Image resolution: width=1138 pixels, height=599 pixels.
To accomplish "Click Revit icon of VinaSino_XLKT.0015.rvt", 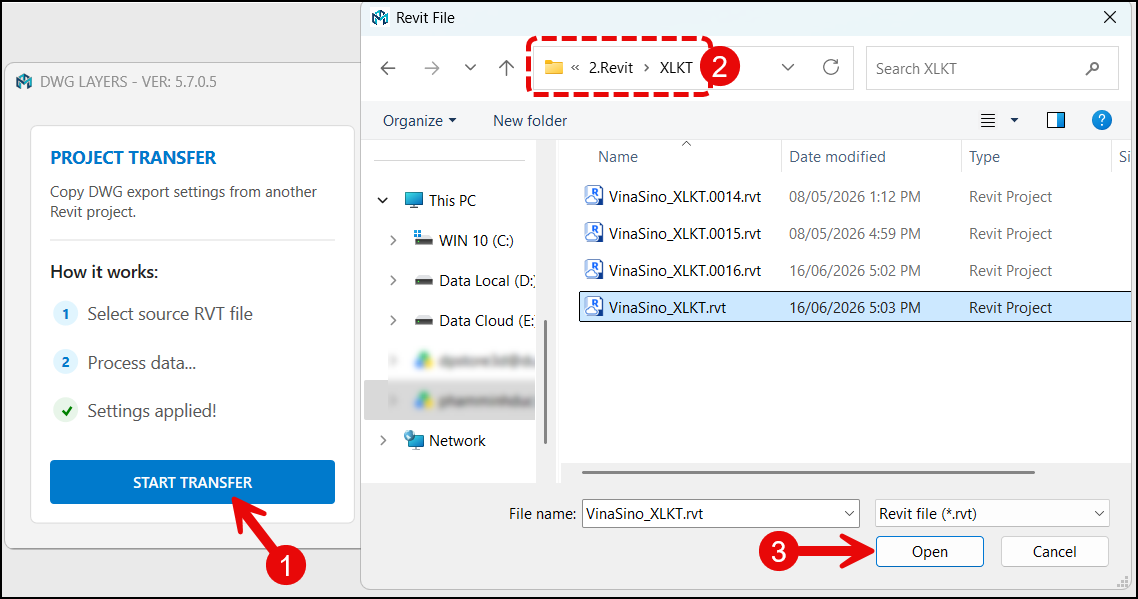I will coord(594,232).
